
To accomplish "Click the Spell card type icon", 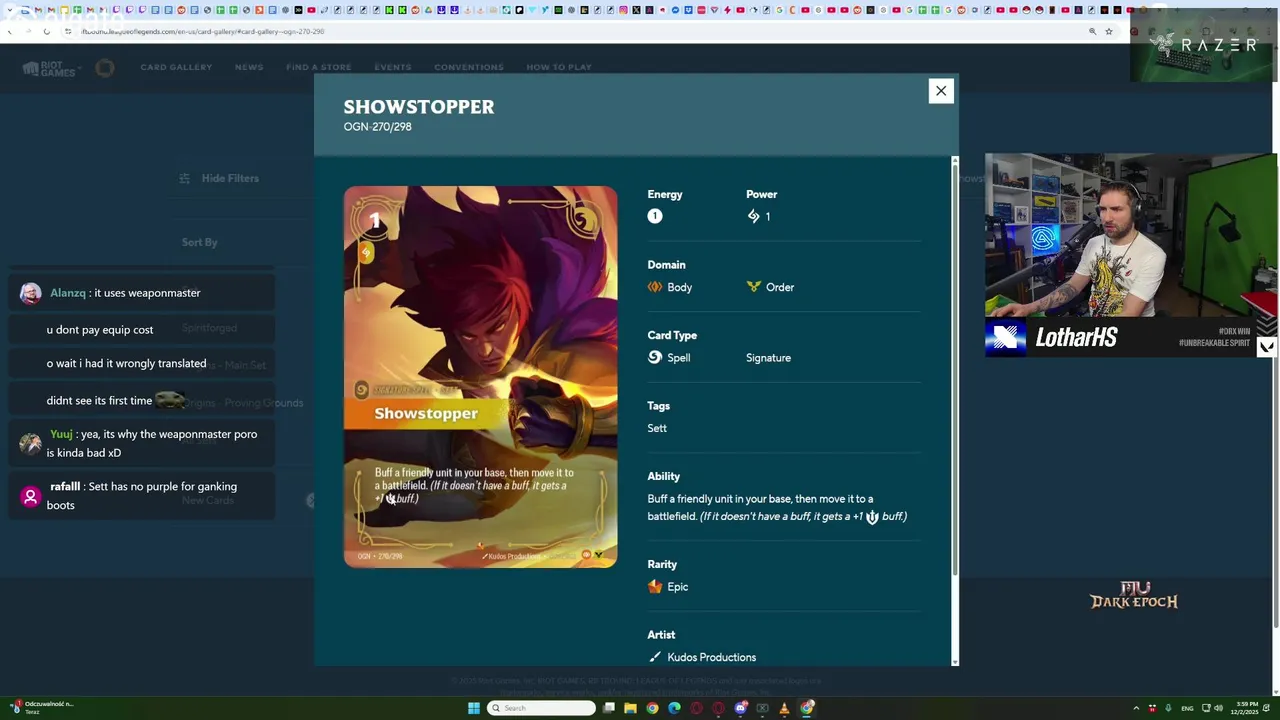I will click(x=654, y=357).
